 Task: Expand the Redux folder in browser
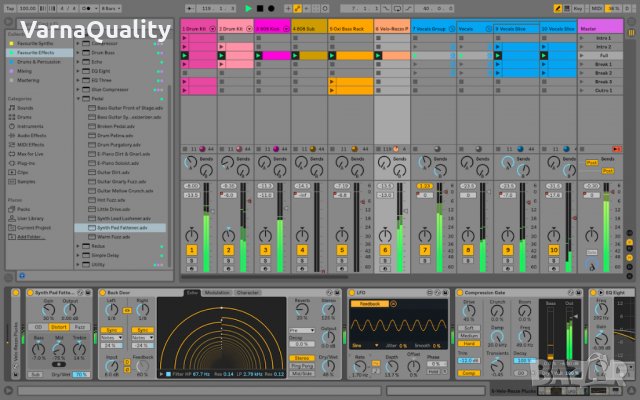[x=97, y=244]
